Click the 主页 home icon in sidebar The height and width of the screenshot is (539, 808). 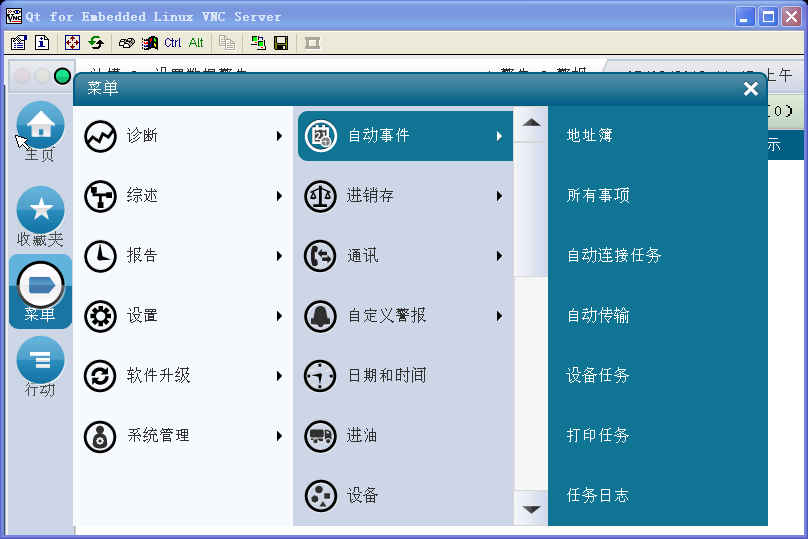[40, 126]
